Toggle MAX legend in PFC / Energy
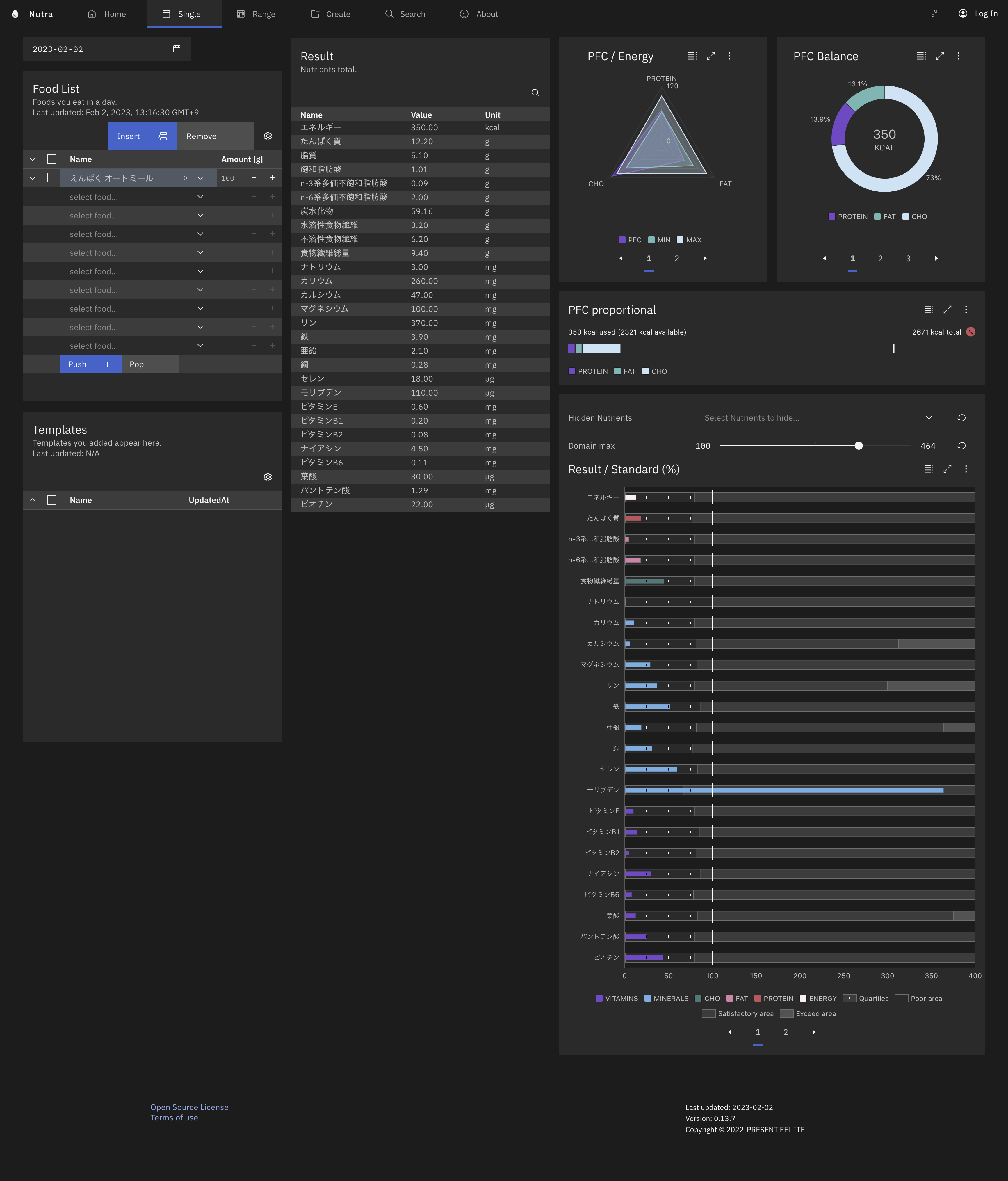The height and width of the screenshot is (1181, 1008). pos(689,240)
